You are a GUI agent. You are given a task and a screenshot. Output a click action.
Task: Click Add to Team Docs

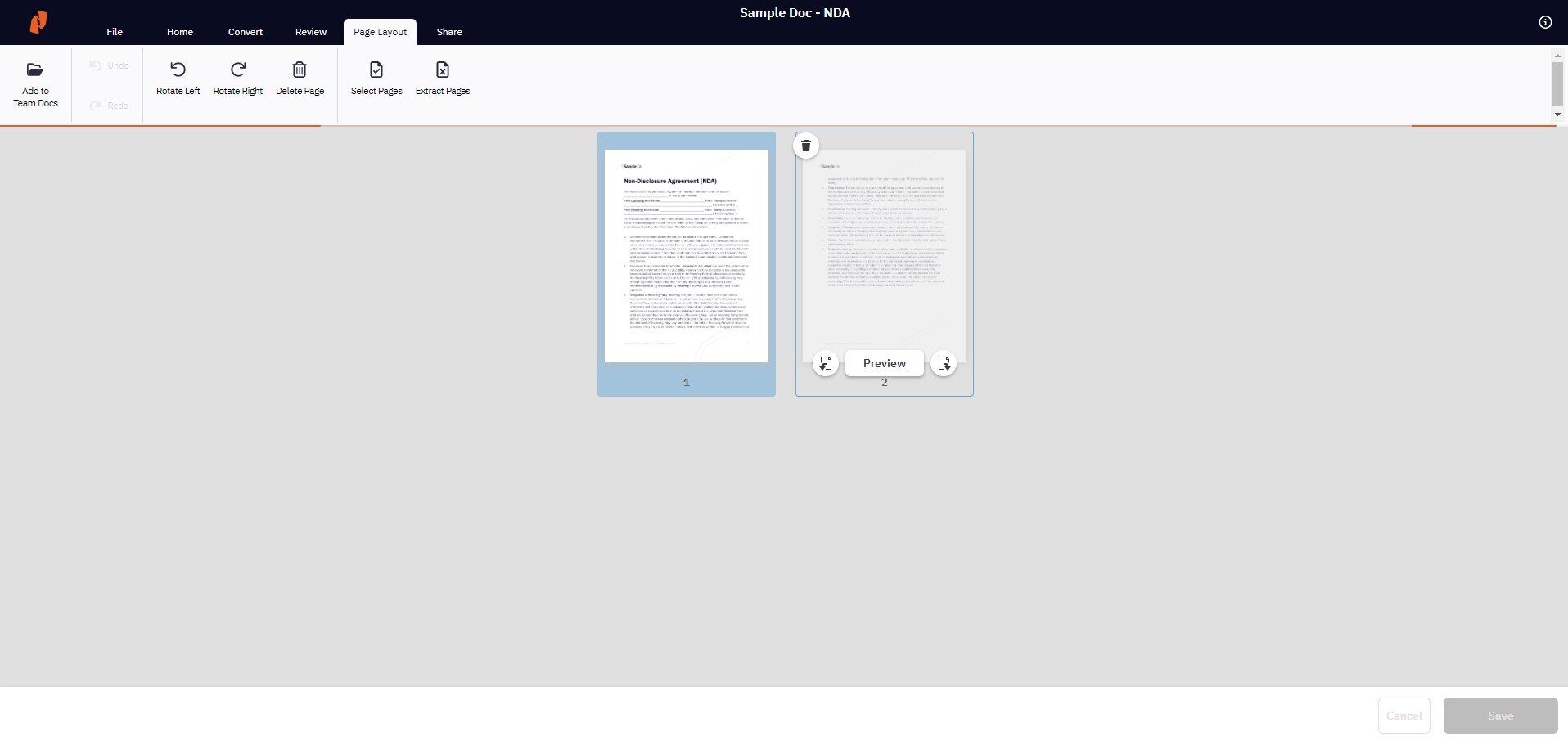coord(35,84)
